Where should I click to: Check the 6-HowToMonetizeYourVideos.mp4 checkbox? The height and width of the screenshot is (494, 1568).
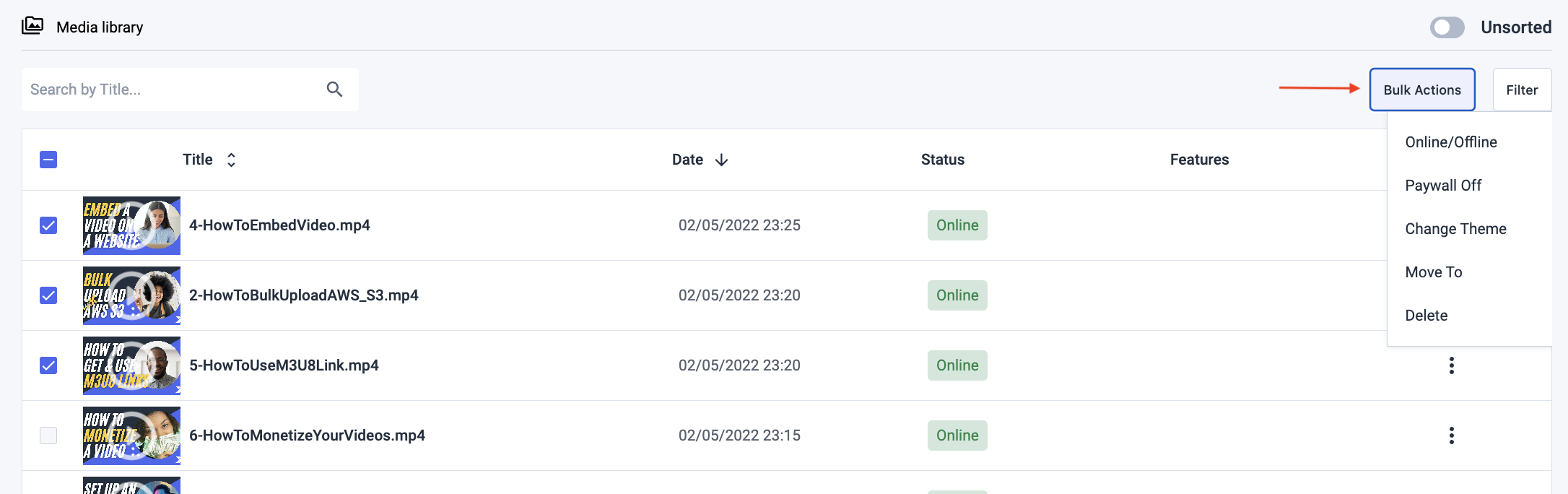[x=48, y=435]
